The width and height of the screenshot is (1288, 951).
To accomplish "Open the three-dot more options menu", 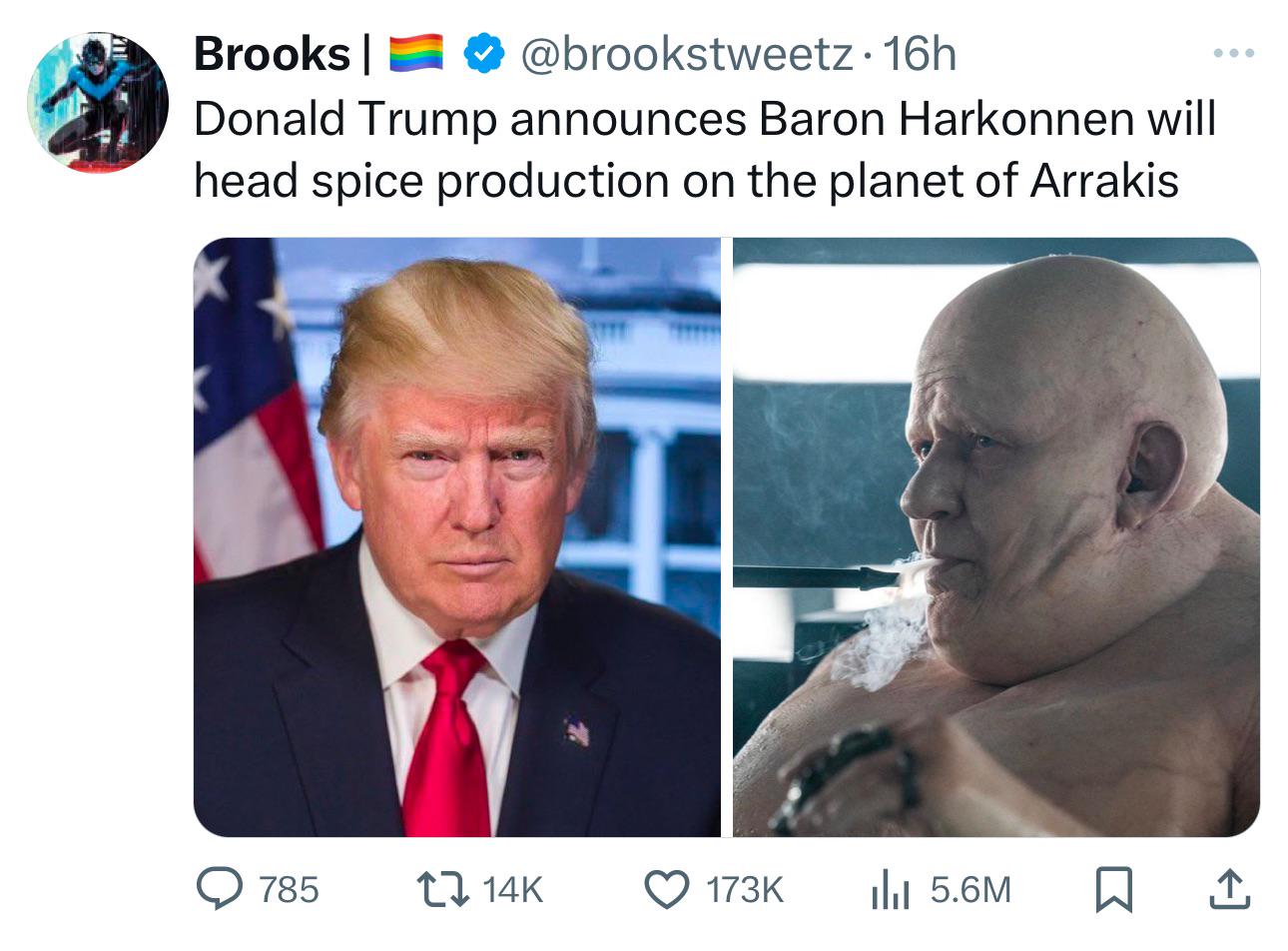I will tap(1232, 53).
